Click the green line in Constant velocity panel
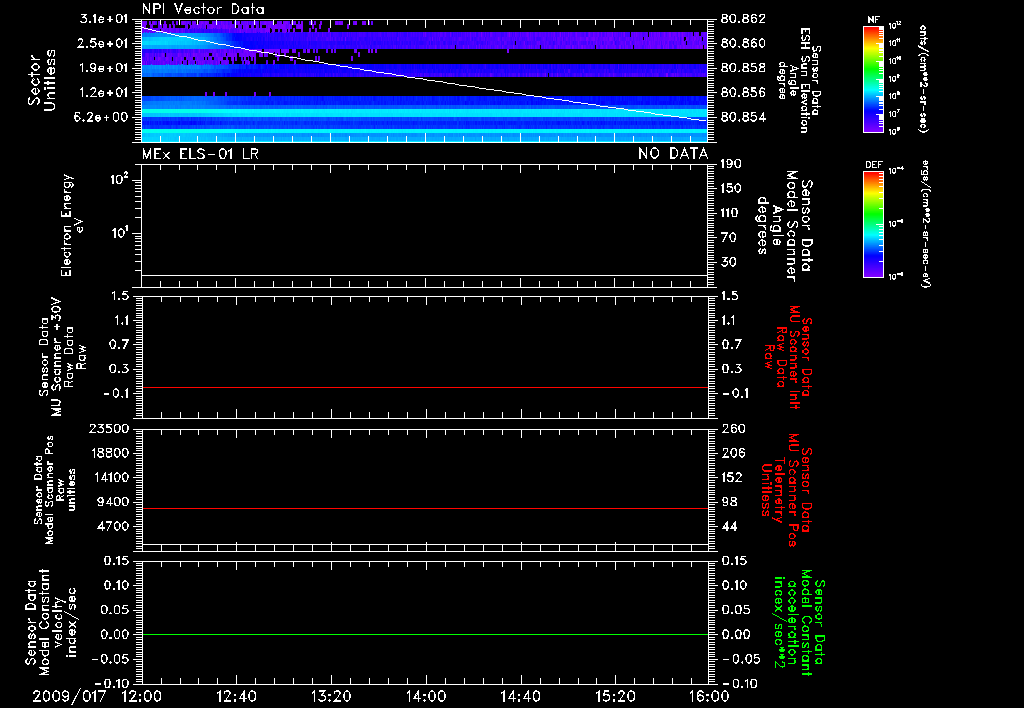The width and height of the screenshot is (1024, 708). (424, 634)
